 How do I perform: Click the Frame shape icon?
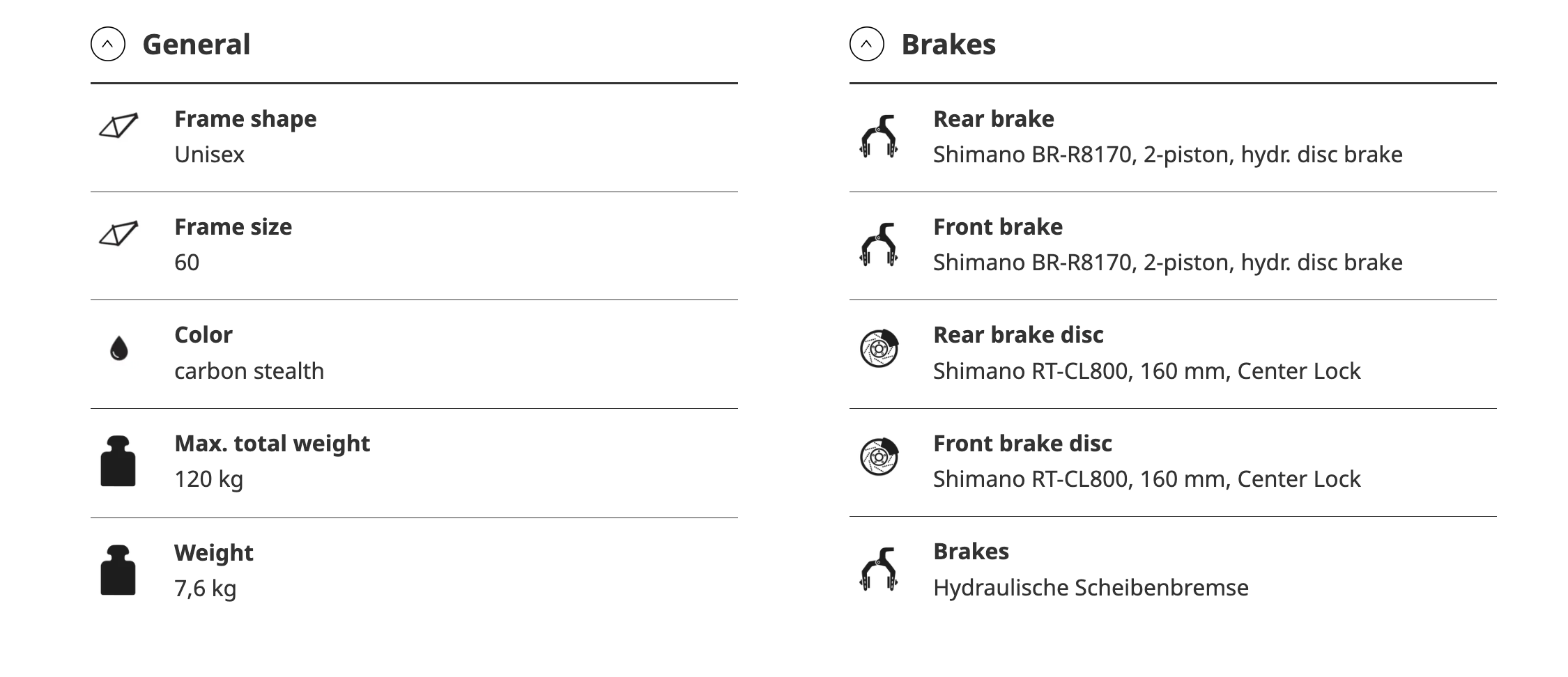tap(118, 126)
